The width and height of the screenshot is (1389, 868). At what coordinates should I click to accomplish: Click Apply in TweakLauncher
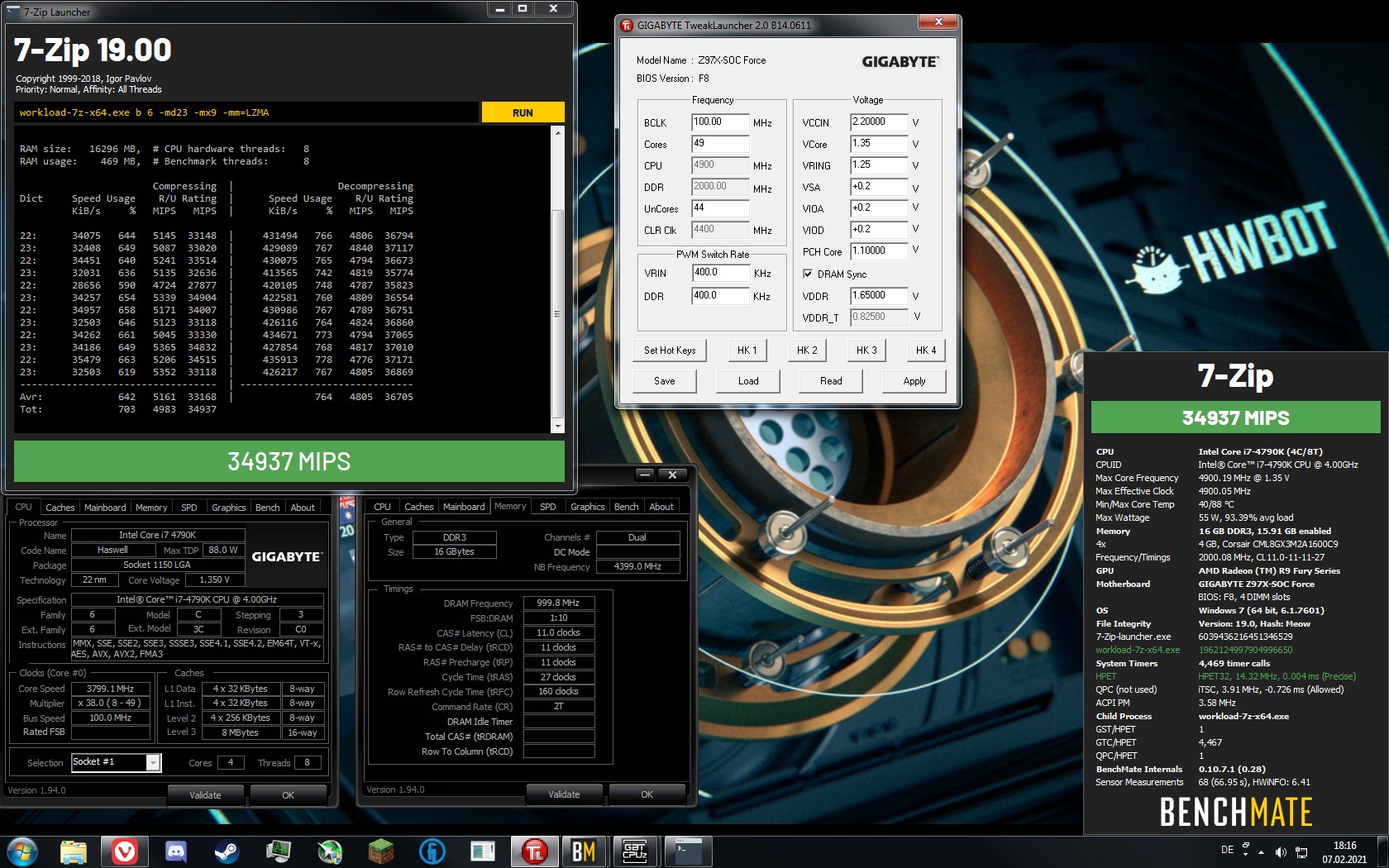pyautogui.click(x=914, y=381)
